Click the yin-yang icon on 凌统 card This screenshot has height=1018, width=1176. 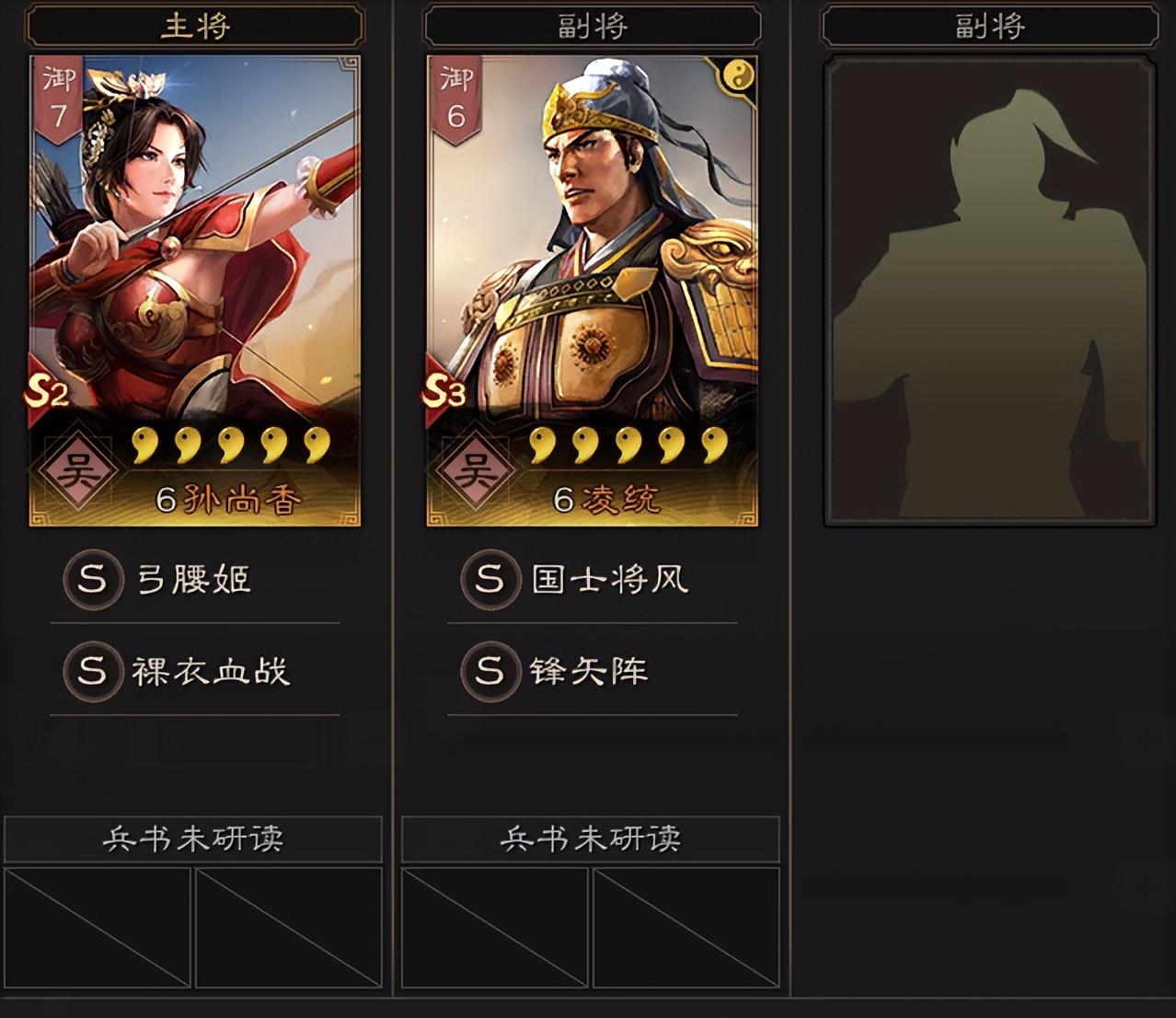click(737, 75)
